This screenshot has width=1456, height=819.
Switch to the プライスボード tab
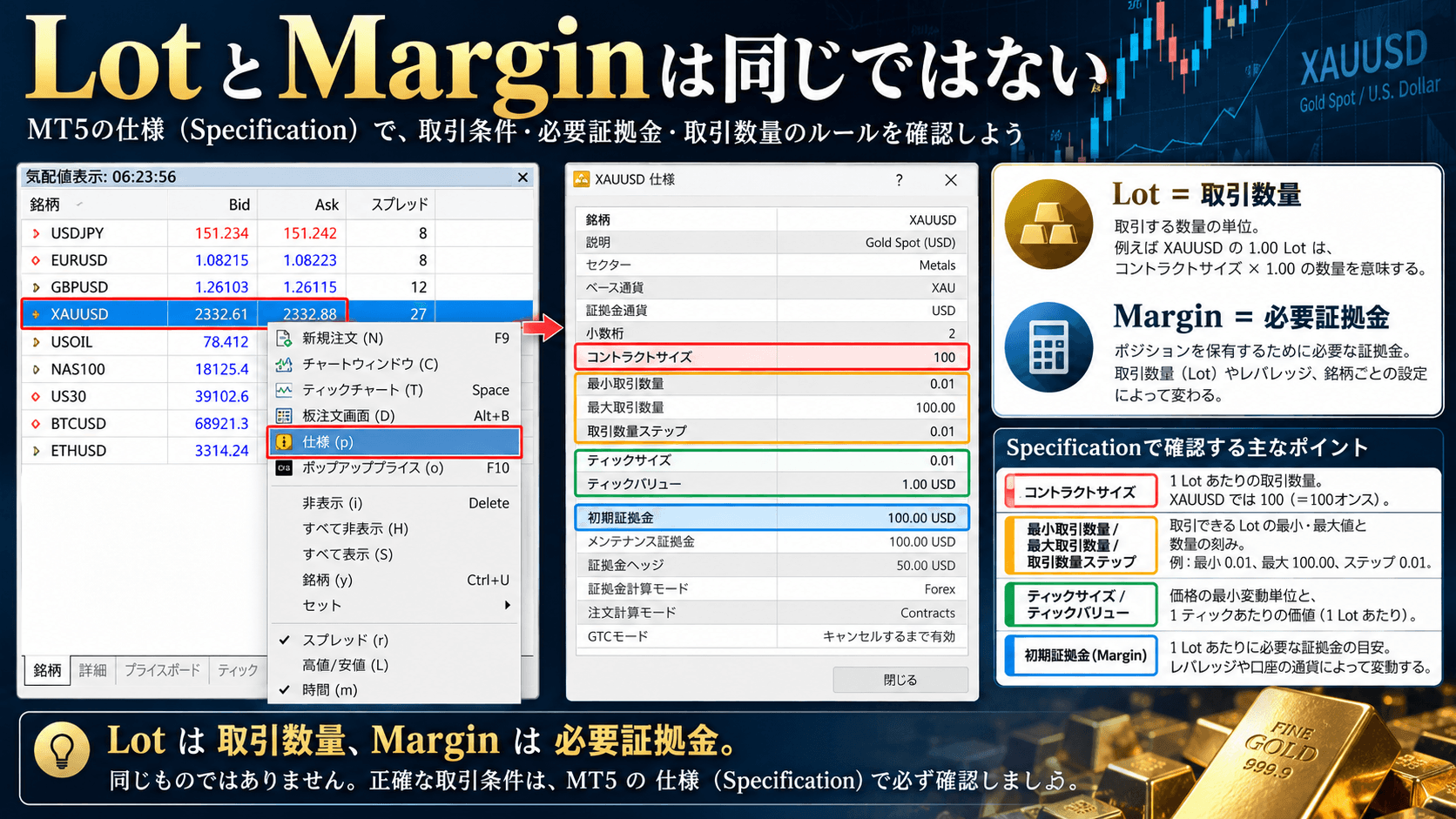click(x=162, y=670)
